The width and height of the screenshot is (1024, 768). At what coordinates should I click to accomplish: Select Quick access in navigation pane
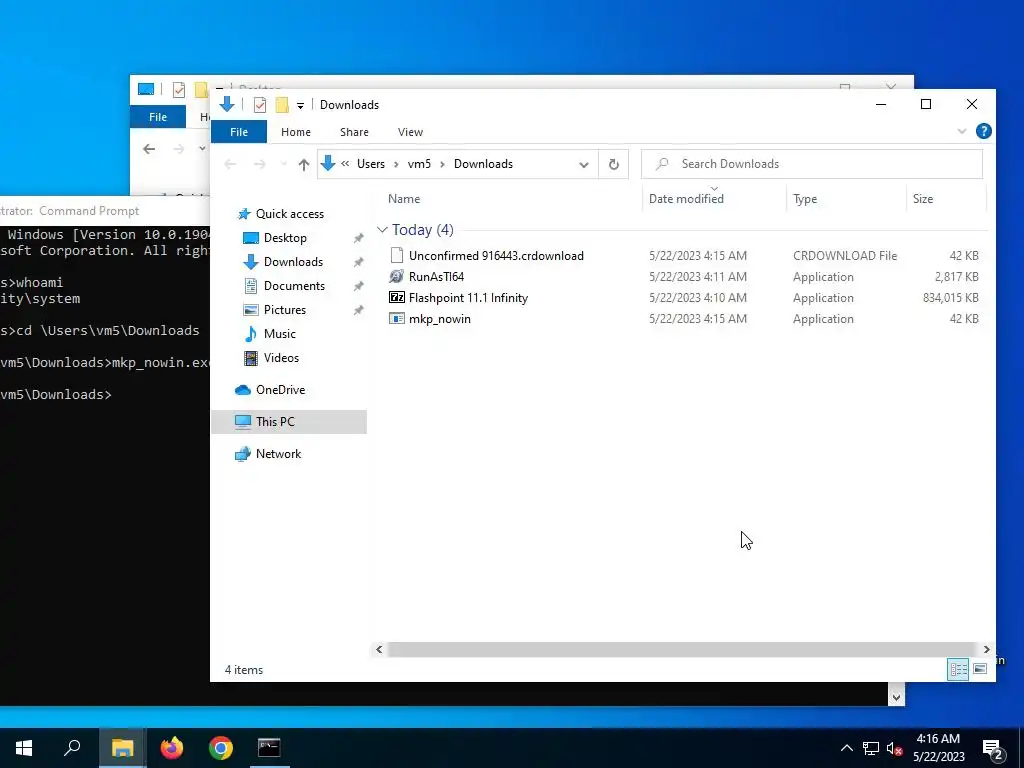289,214
